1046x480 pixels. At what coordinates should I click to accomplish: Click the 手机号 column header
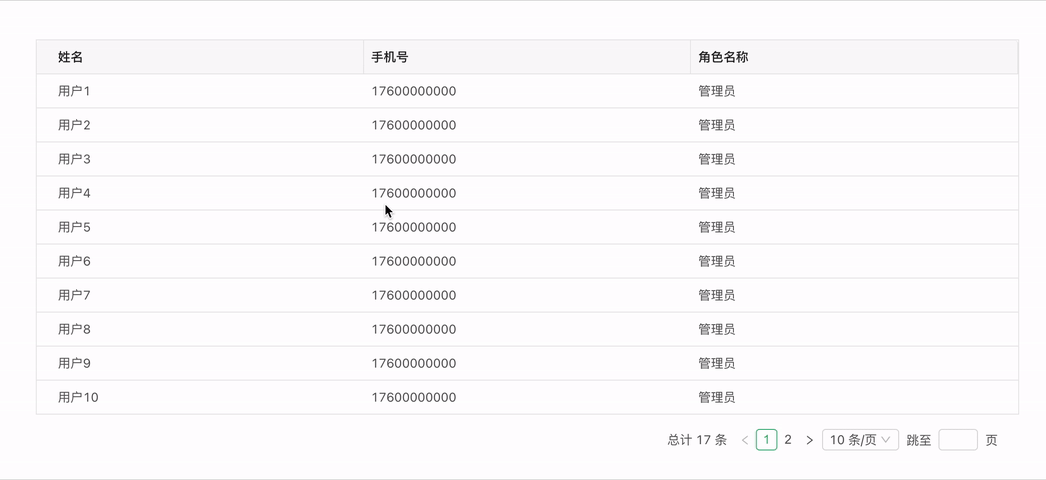click(390, 58)
